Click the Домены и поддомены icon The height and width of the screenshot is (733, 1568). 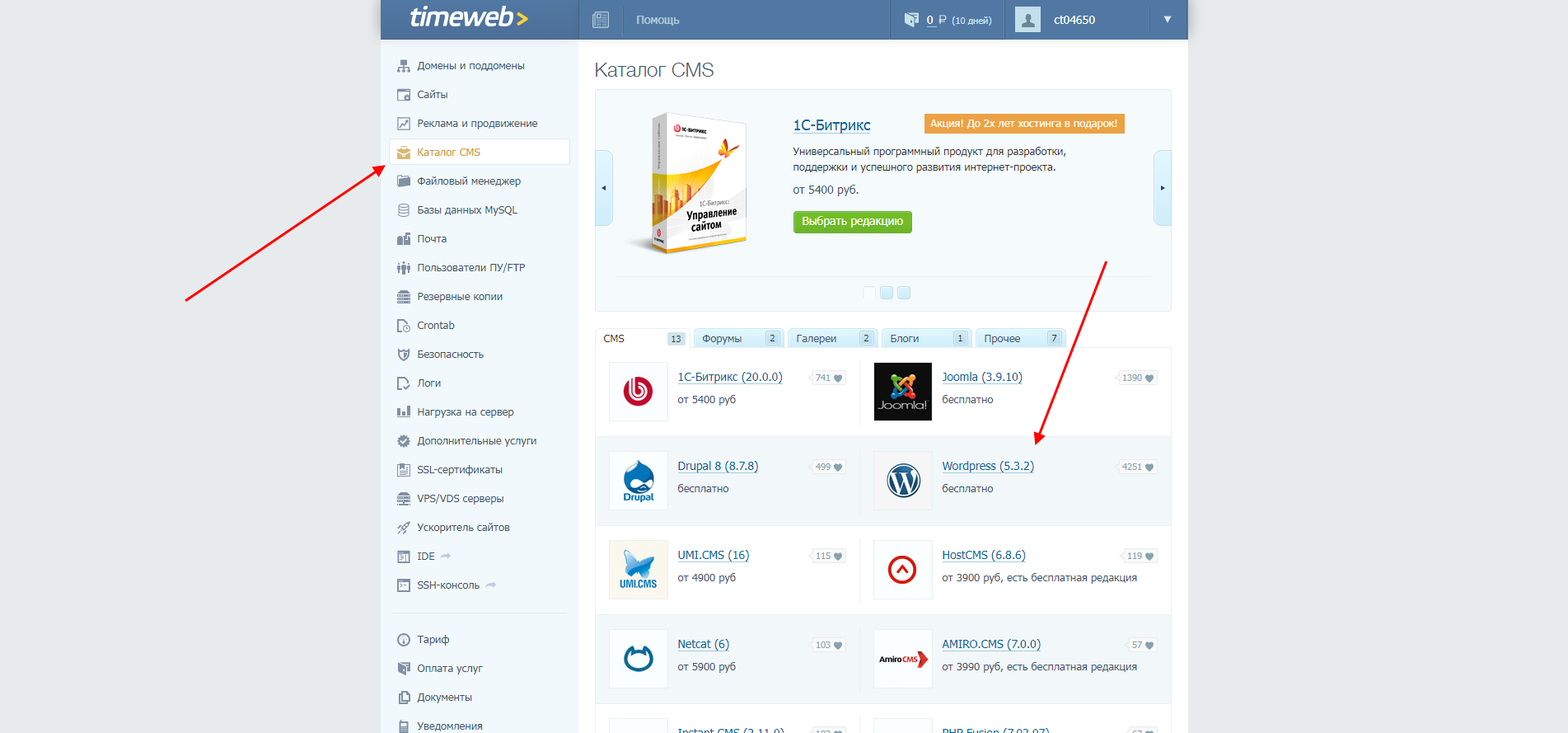pos(404,66)
